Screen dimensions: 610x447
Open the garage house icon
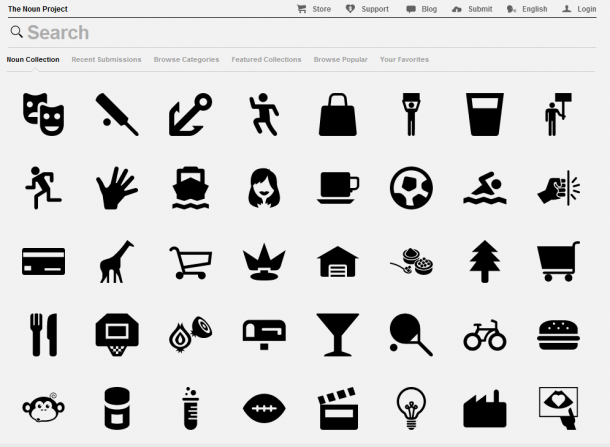338,261
